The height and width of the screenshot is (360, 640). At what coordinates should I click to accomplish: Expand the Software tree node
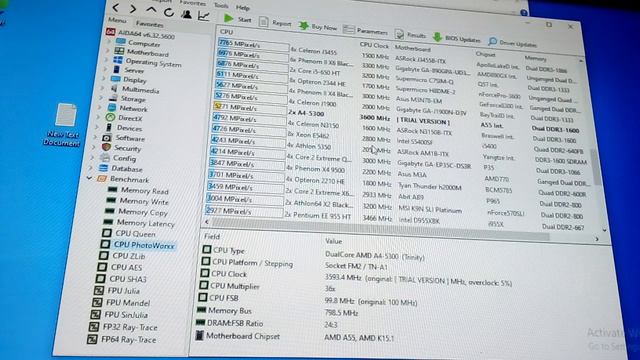95,137
